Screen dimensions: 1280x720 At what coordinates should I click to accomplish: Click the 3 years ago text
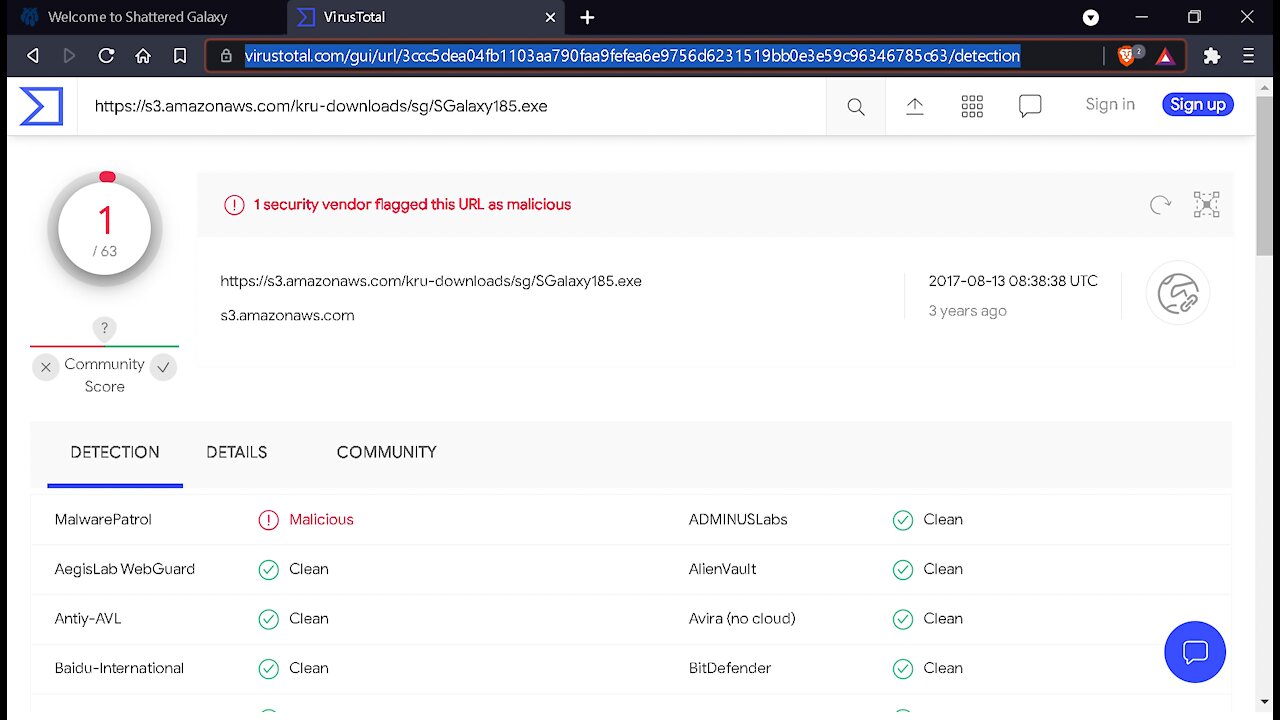[967, 311]
